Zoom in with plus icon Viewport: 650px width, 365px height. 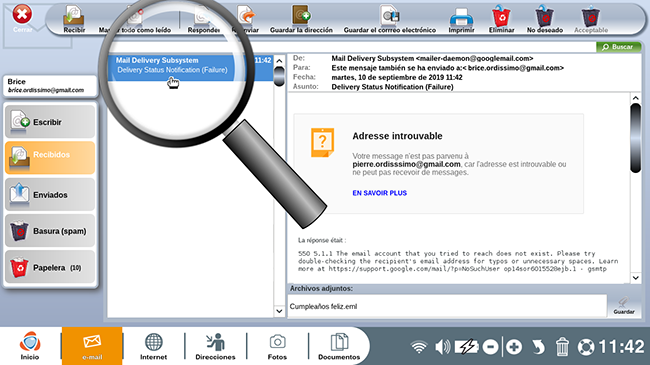tap(514, 347)
